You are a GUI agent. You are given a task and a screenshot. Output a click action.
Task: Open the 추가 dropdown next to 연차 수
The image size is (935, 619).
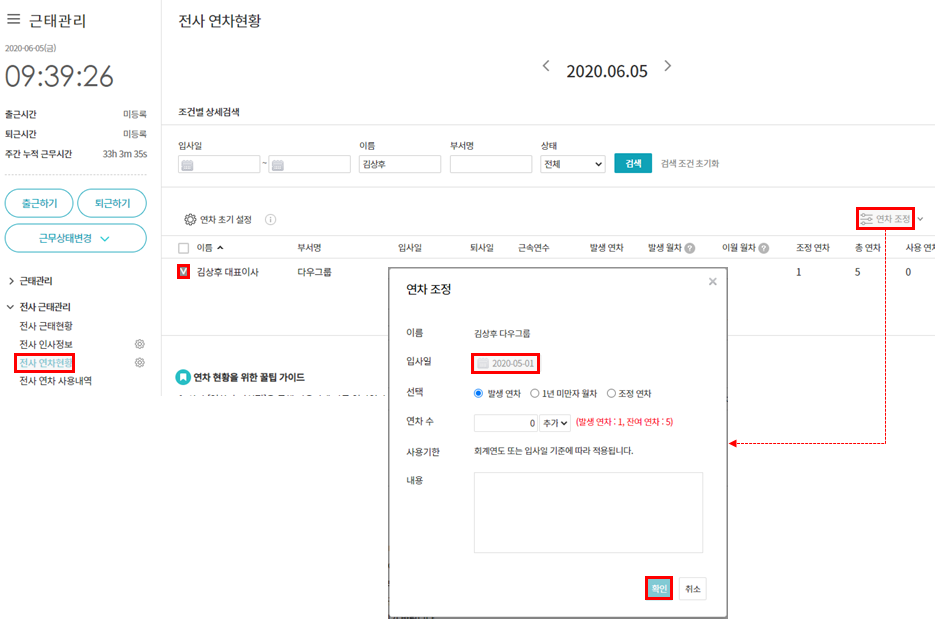point(555,423)
